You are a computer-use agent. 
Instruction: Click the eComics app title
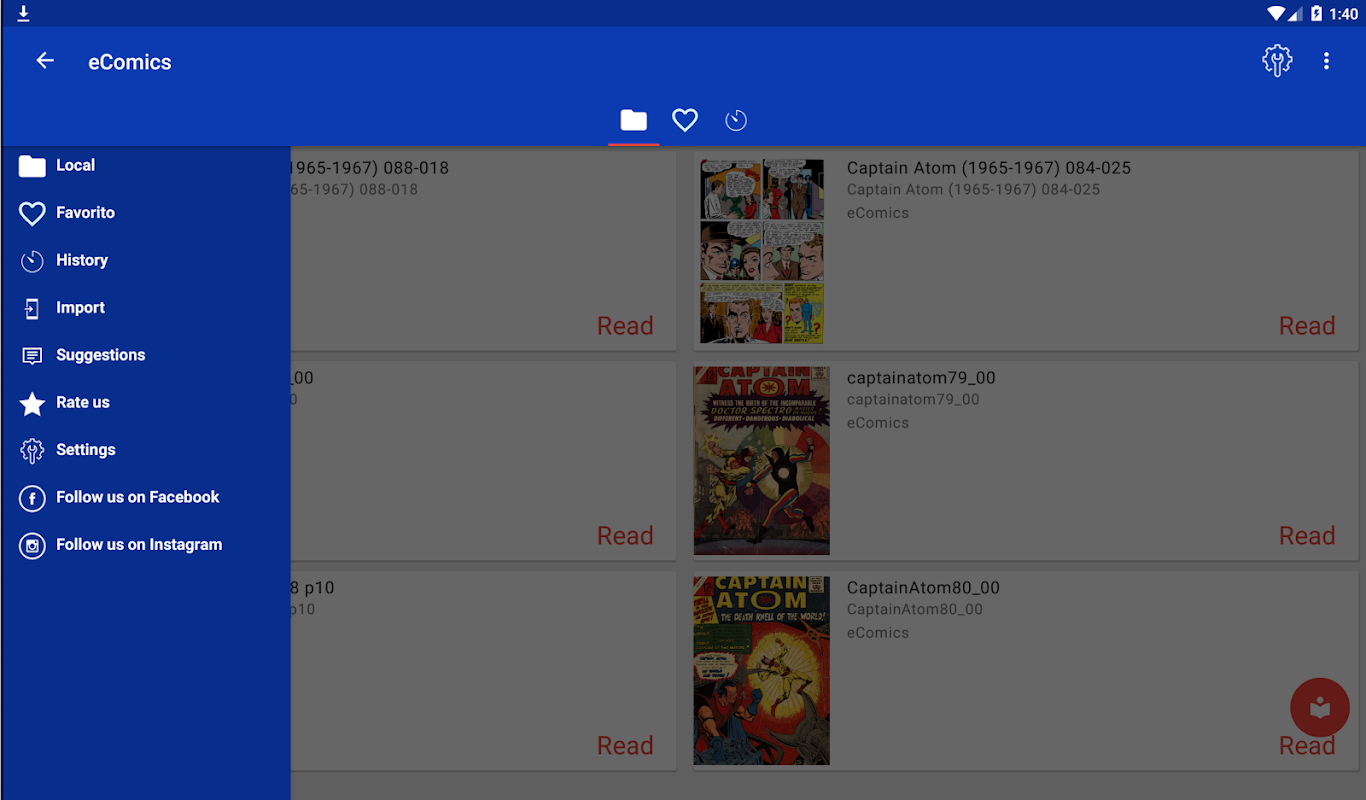pyautogui.click(x=130, y=62)
